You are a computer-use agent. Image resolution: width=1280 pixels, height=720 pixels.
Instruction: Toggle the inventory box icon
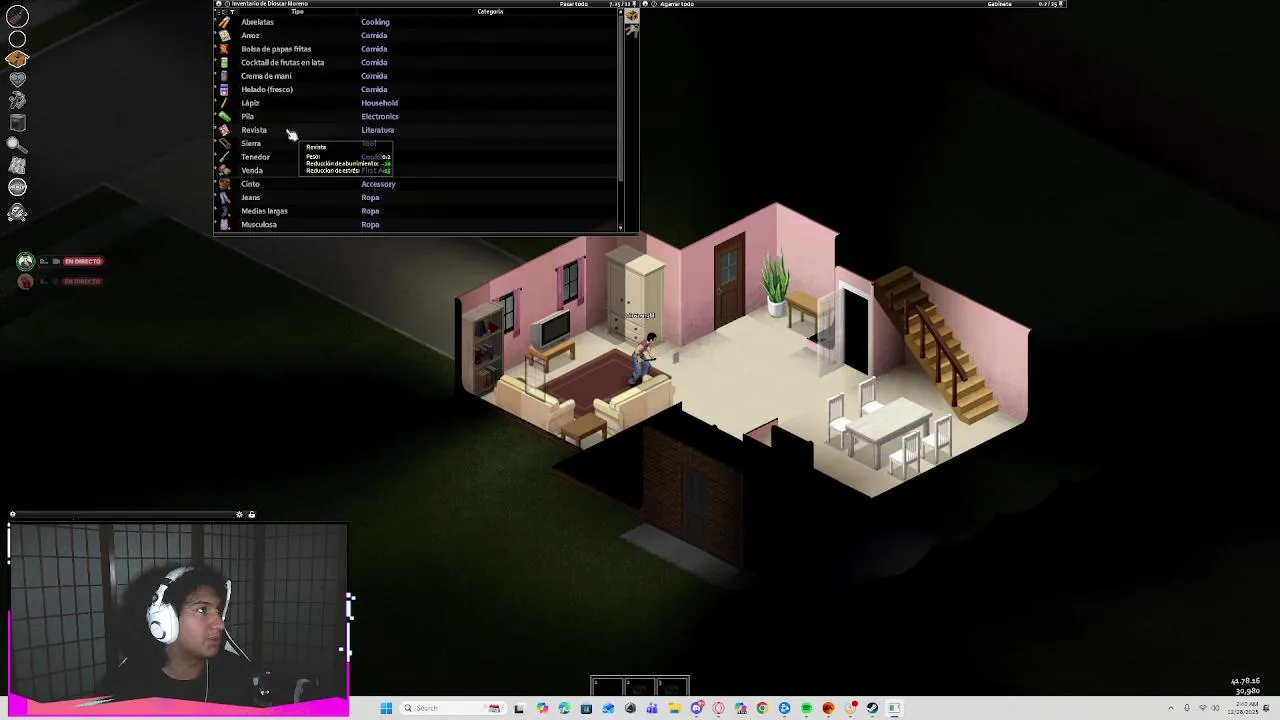pyautogui.click(x=17, y=59)
